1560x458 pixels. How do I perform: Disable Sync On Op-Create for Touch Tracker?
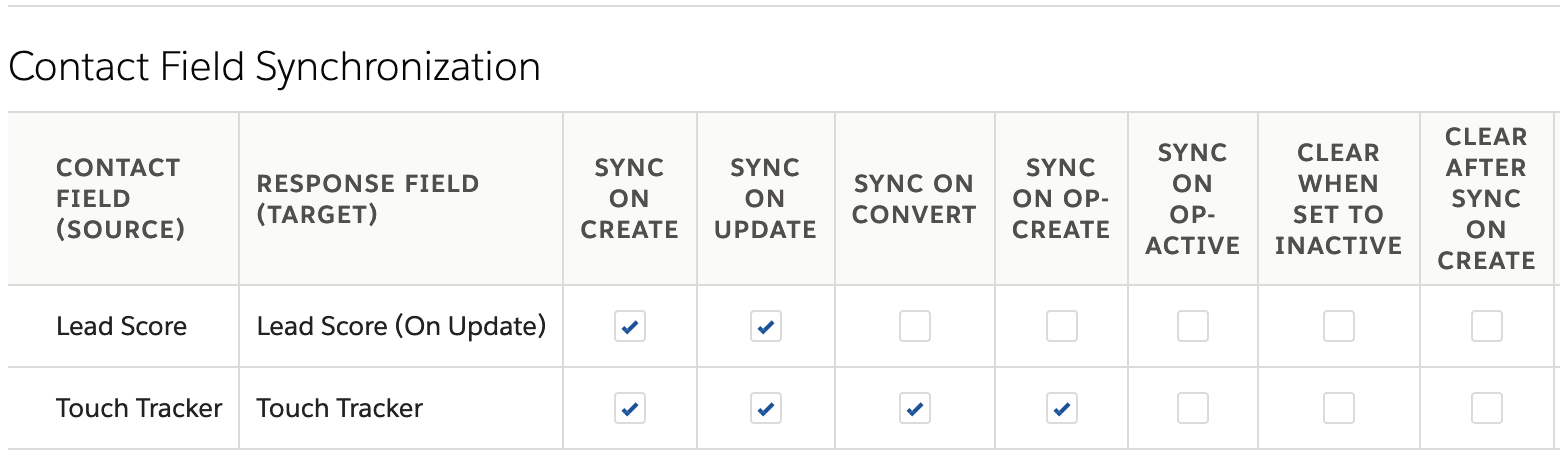(1062, 408)
